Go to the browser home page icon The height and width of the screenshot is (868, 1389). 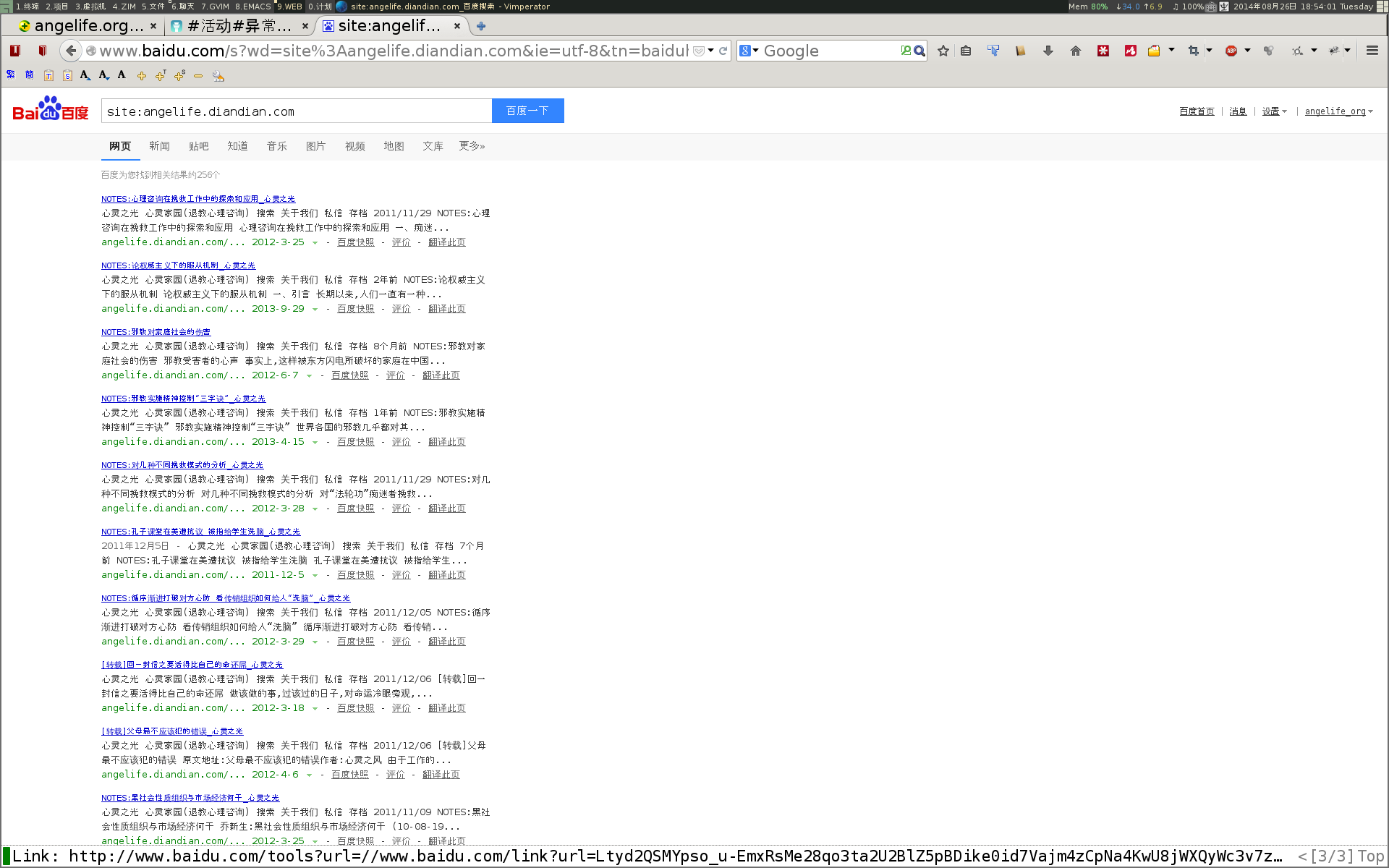1075,51
